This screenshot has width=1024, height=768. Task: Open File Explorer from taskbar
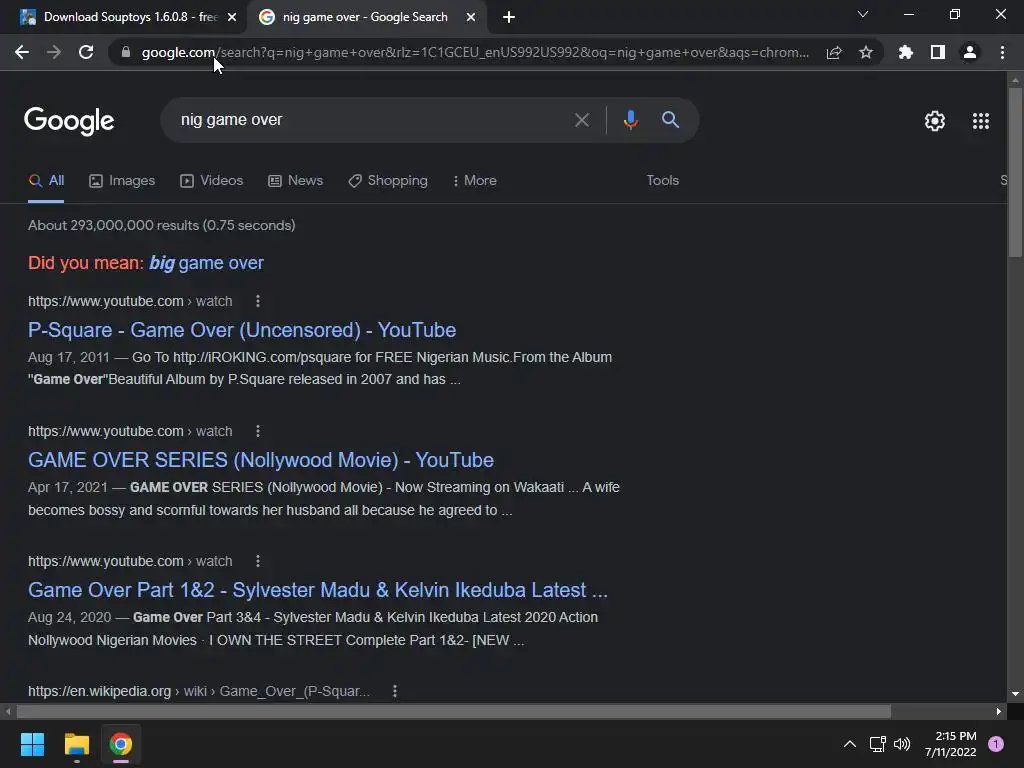tap(76, 744)
